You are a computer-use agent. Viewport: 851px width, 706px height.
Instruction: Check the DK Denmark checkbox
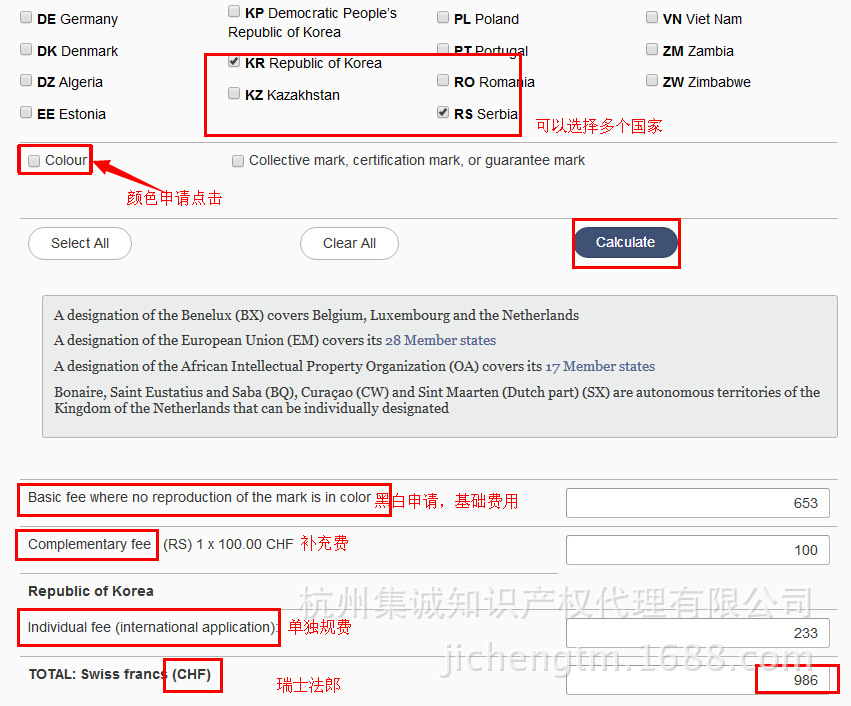pos(26,50)
